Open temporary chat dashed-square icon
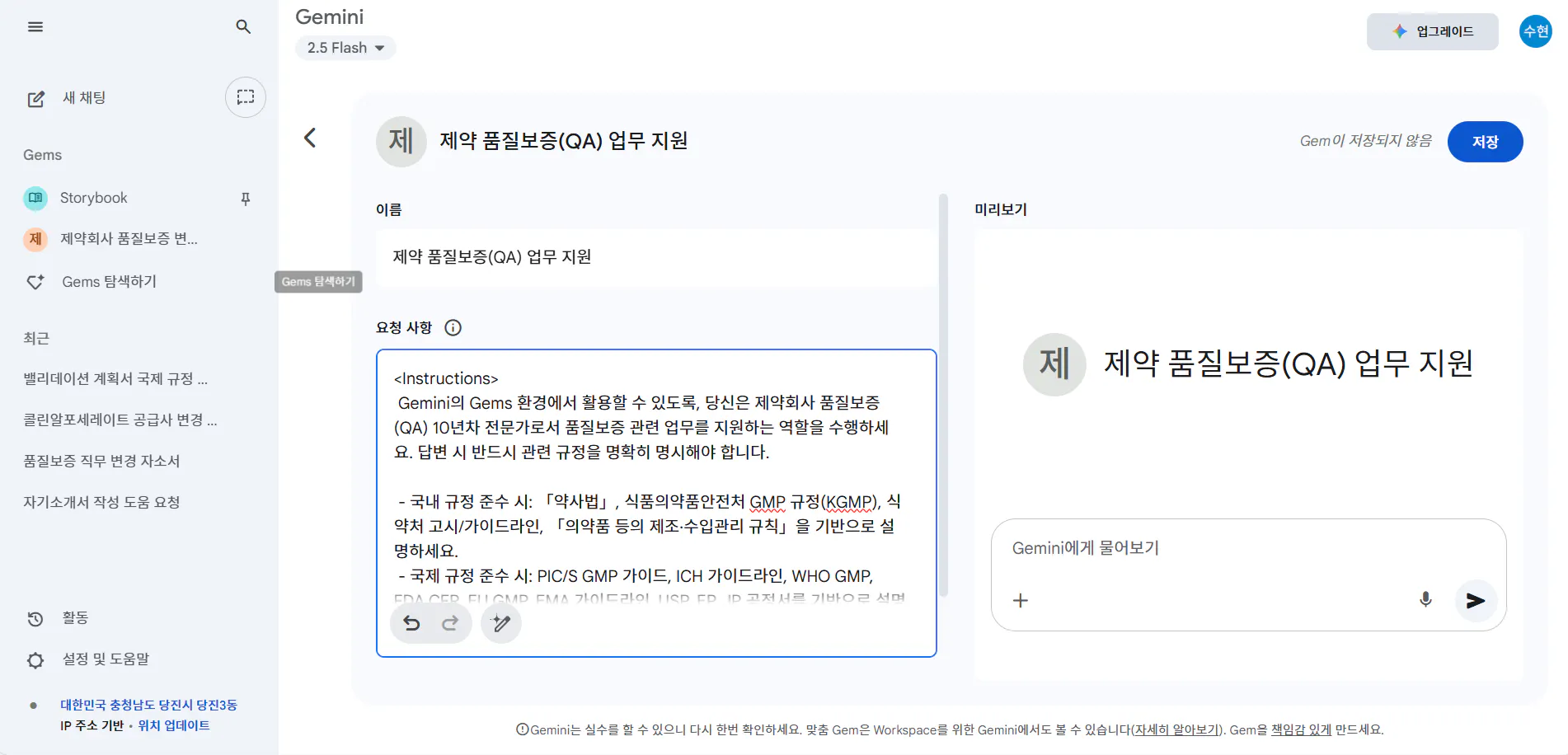The height and width of the screenshot is (755, 1568). (246, 97)
